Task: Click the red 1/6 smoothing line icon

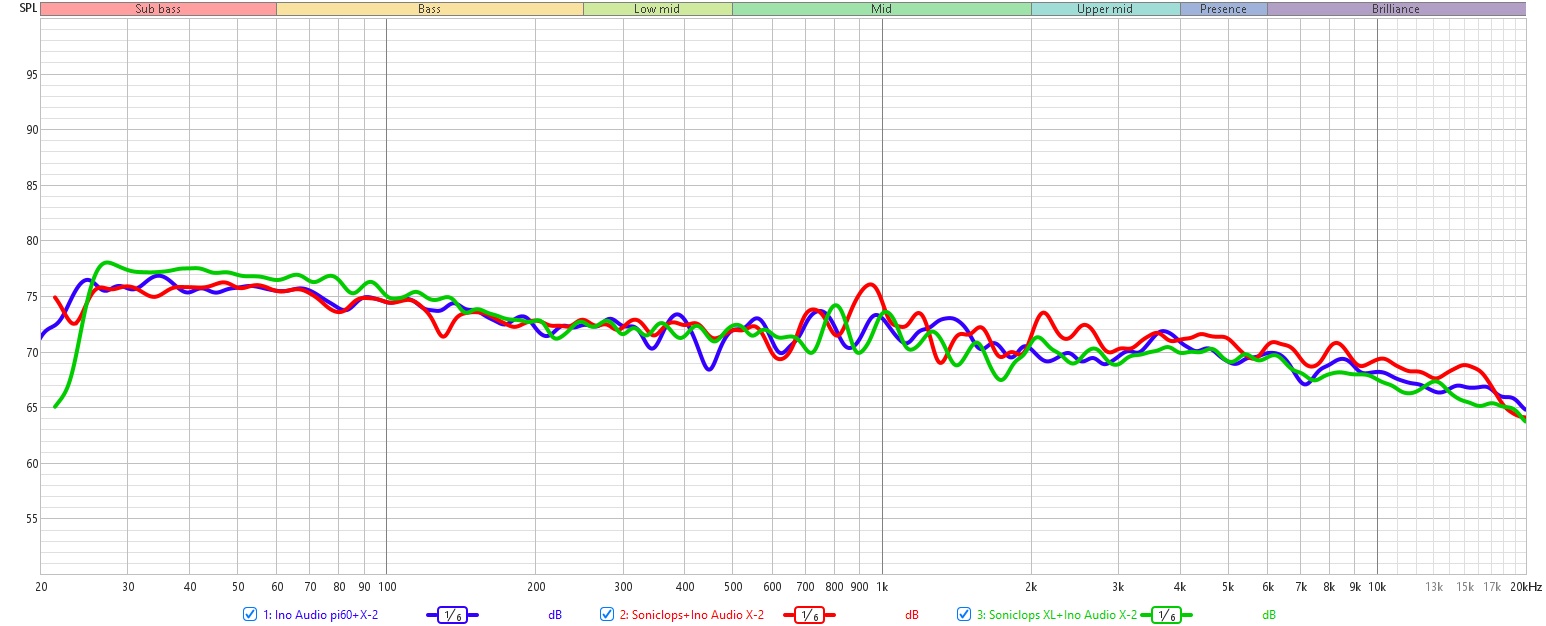Action: 808,615
